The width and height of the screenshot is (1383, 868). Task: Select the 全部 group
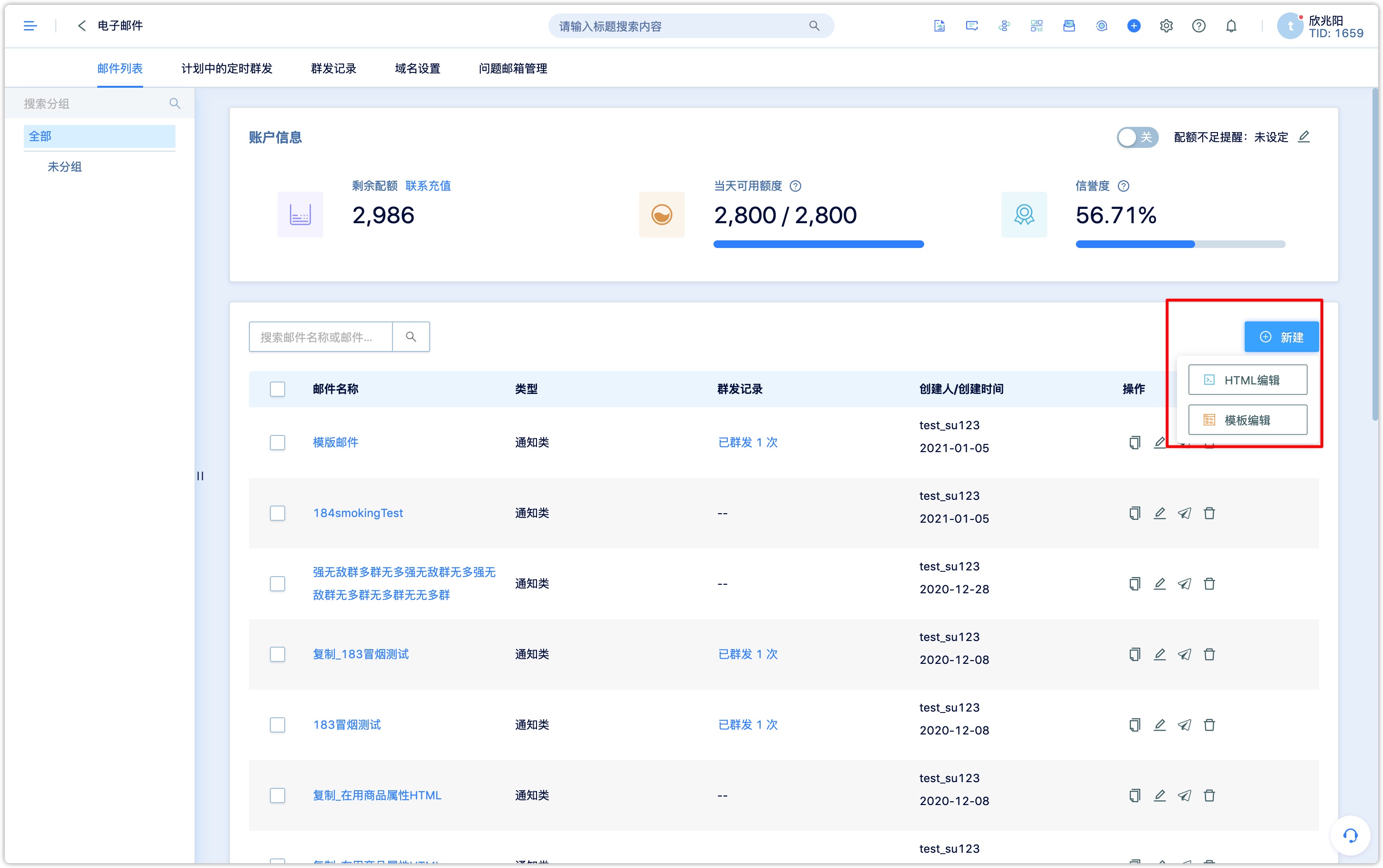99,136
